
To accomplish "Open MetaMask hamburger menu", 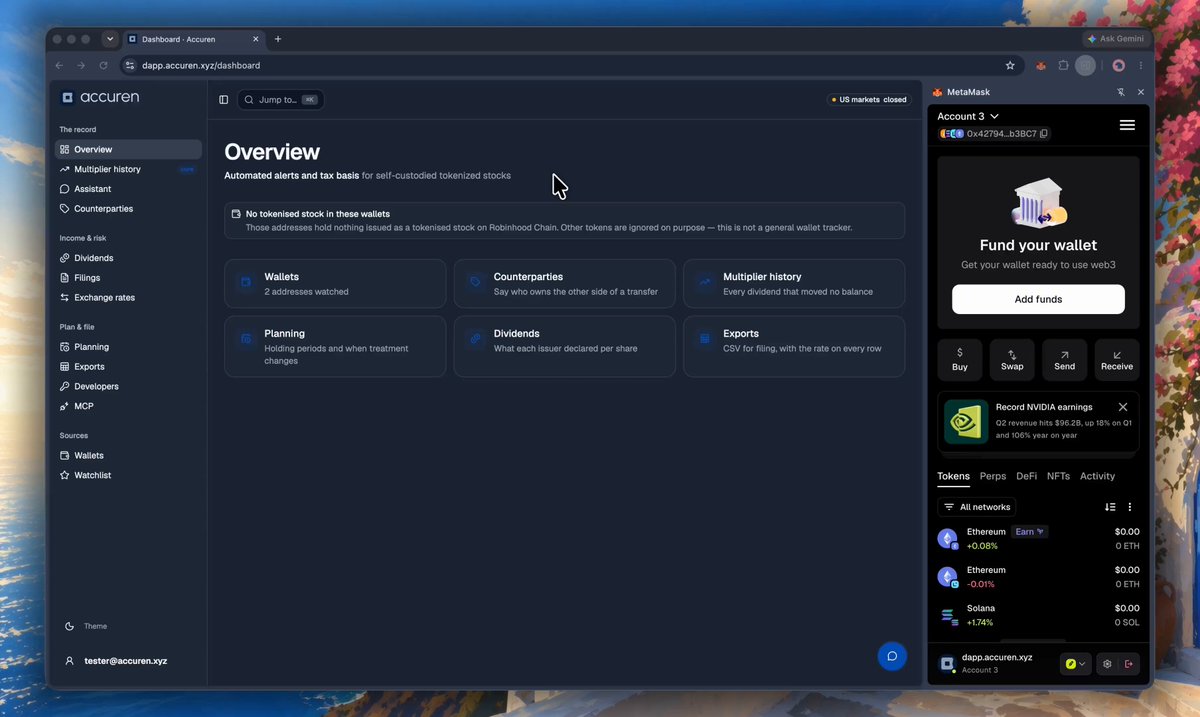I will 1127,125.
